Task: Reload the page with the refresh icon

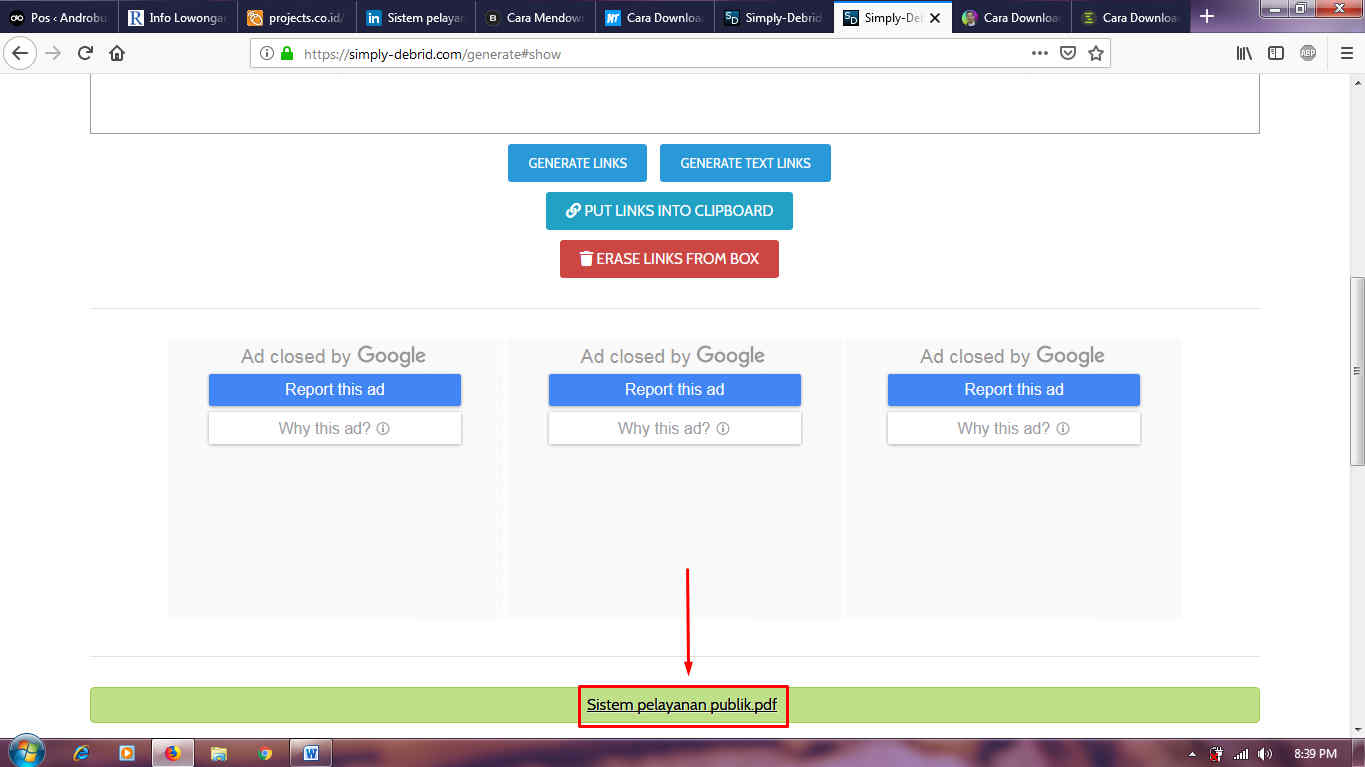Action: (85, 53)
